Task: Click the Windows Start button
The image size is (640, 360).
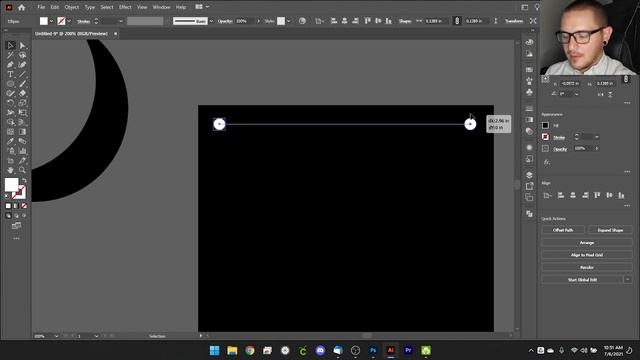Action: tap(214, 351)
